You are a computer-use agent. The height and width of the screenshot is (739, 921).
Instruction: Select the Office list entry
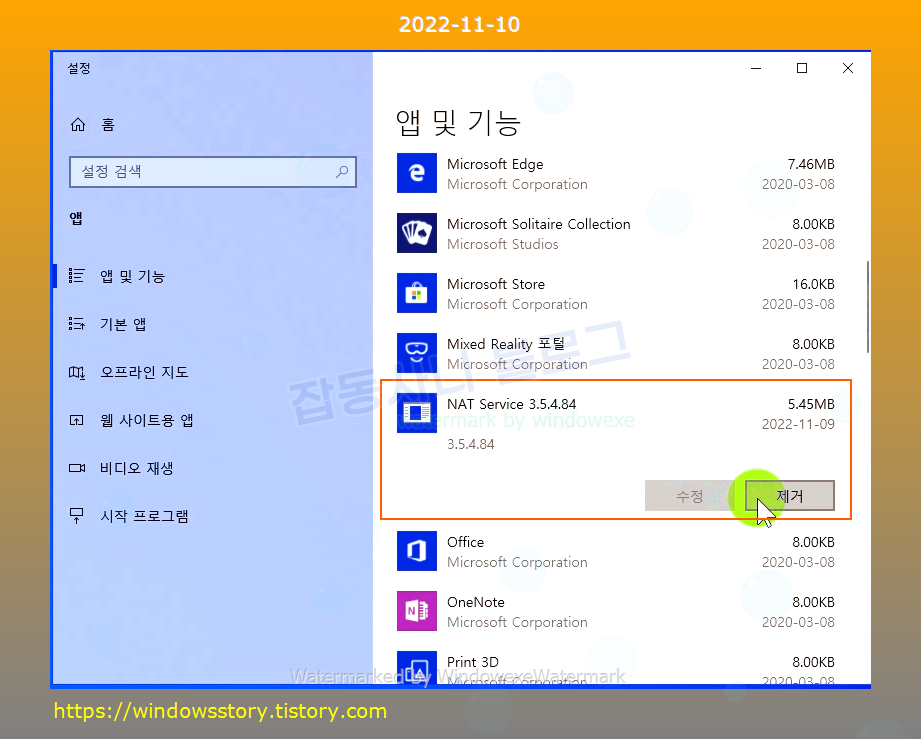[616, 552]
